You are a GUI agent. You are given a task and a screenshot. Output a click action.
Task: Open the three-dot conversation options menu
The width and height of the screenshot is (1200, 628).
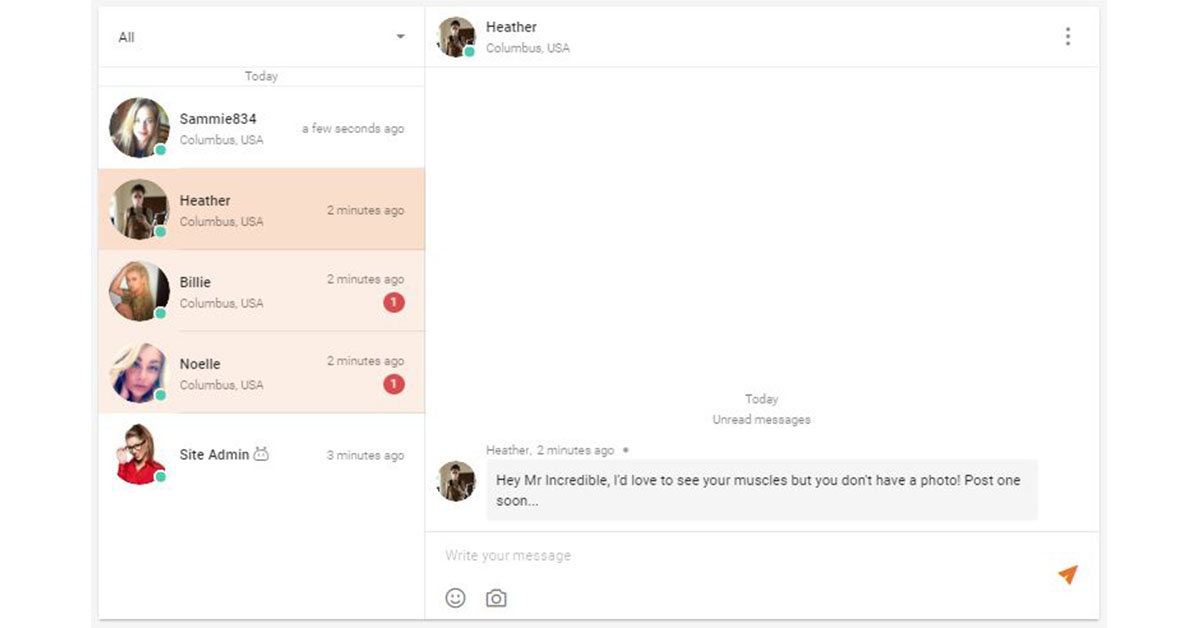point(1068,36)
